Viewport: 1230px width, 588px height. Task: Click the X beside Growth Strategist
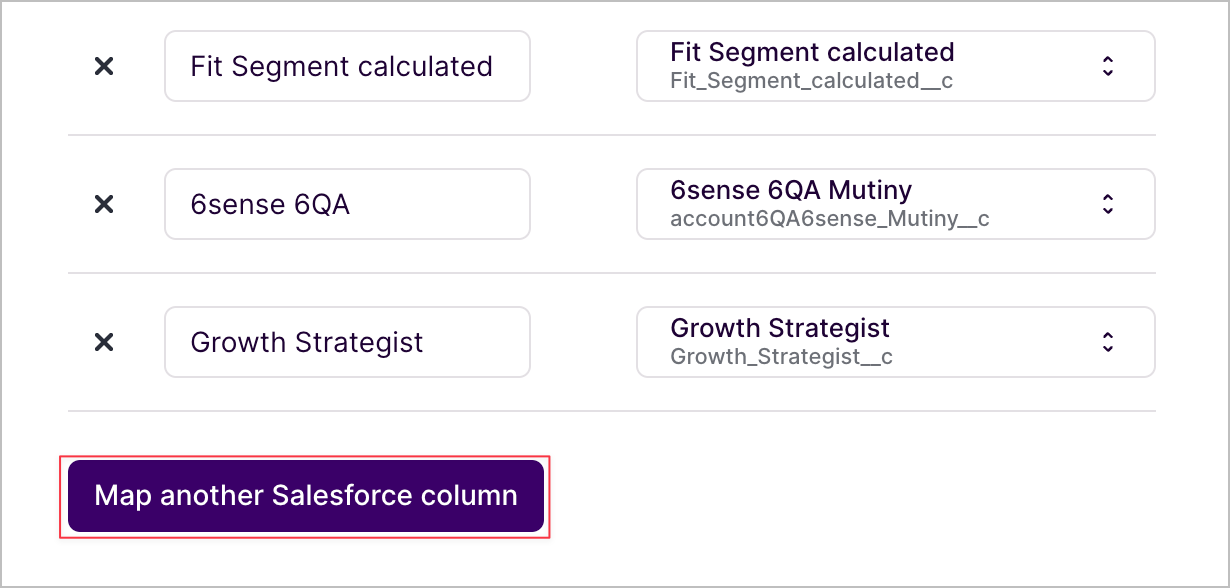coord(104,342)
